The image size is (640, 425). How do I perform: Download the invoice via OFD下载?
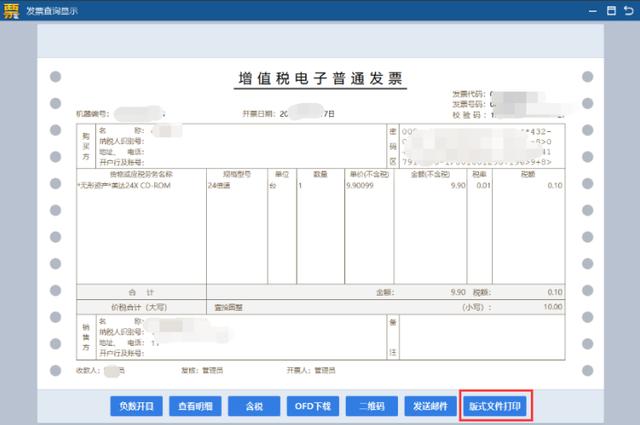click(313, 406)
